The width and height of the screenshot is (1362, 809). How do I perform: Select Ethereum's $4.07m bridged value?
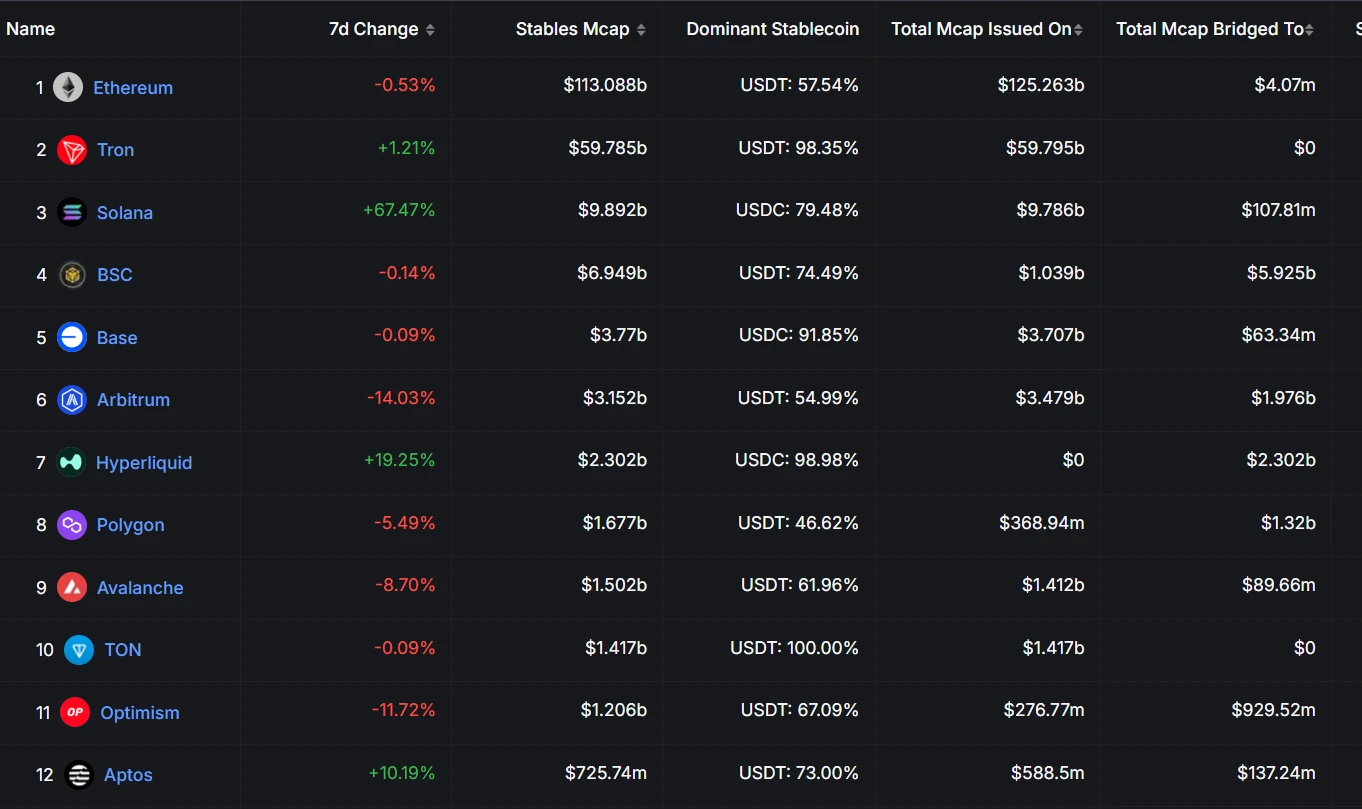point(1285,85)
